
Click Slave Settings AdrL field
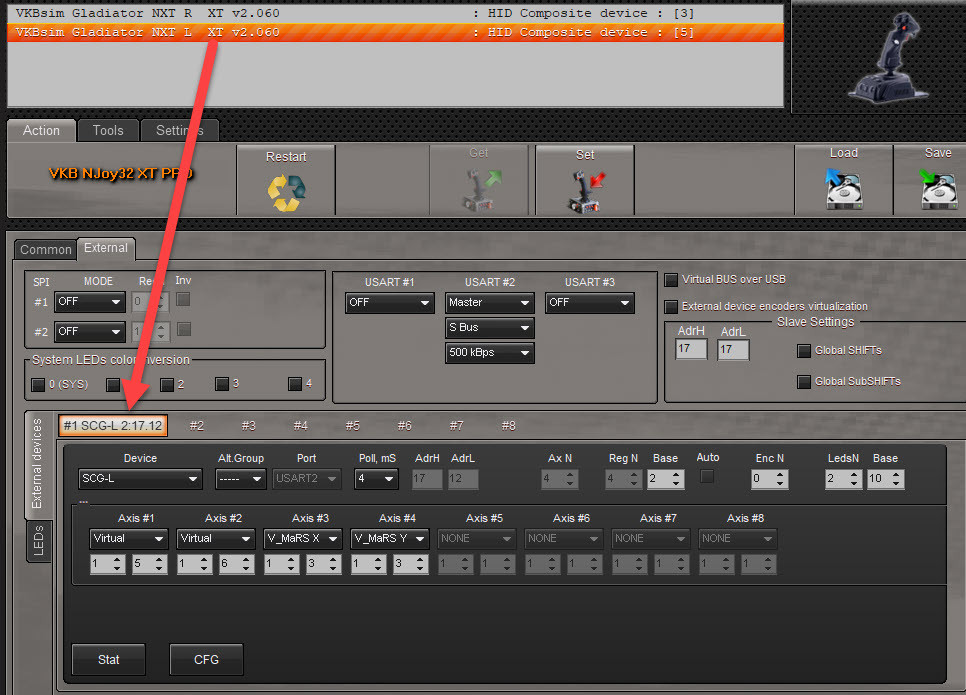[733, 350]
